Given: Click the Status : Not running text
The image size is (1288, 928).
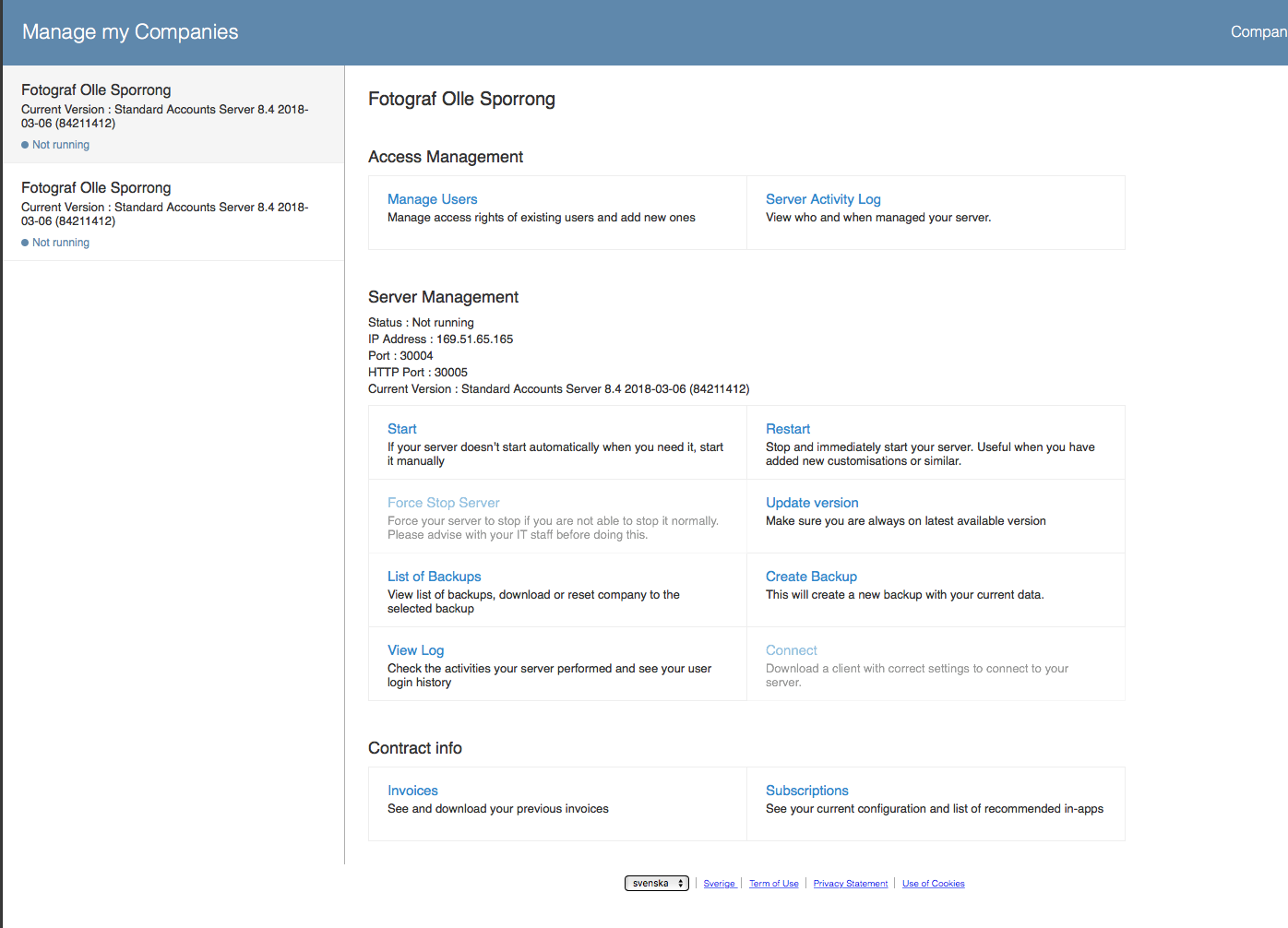Looking at the screenshot, I should pos(421,323).
